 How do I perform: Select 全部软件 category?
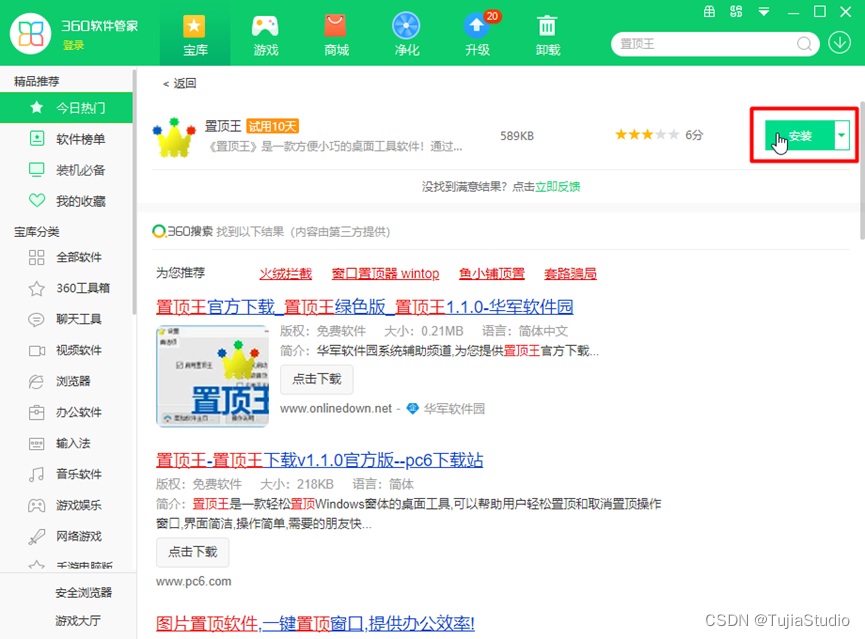coord(66,257)
